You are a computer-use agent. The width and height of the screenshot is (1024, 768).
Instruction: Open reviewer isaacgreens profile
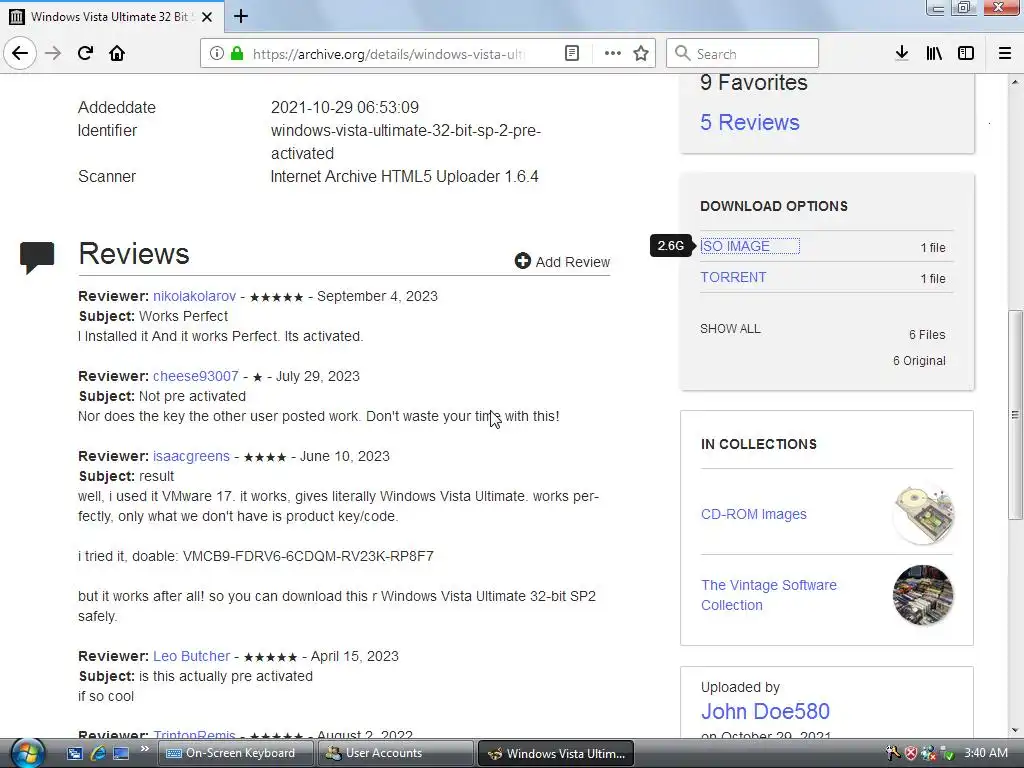coord(191,456)
